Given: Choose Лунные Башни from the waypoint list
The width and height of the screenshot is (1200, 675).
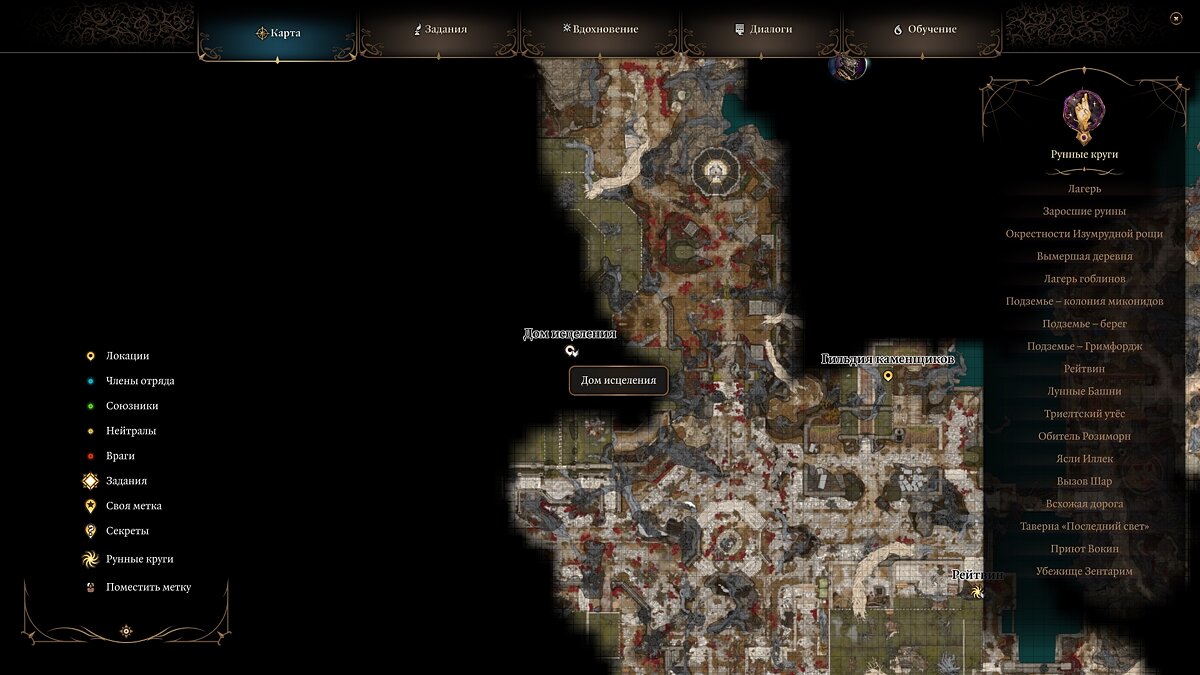Looking at the screenshot, I should 1084,391.
